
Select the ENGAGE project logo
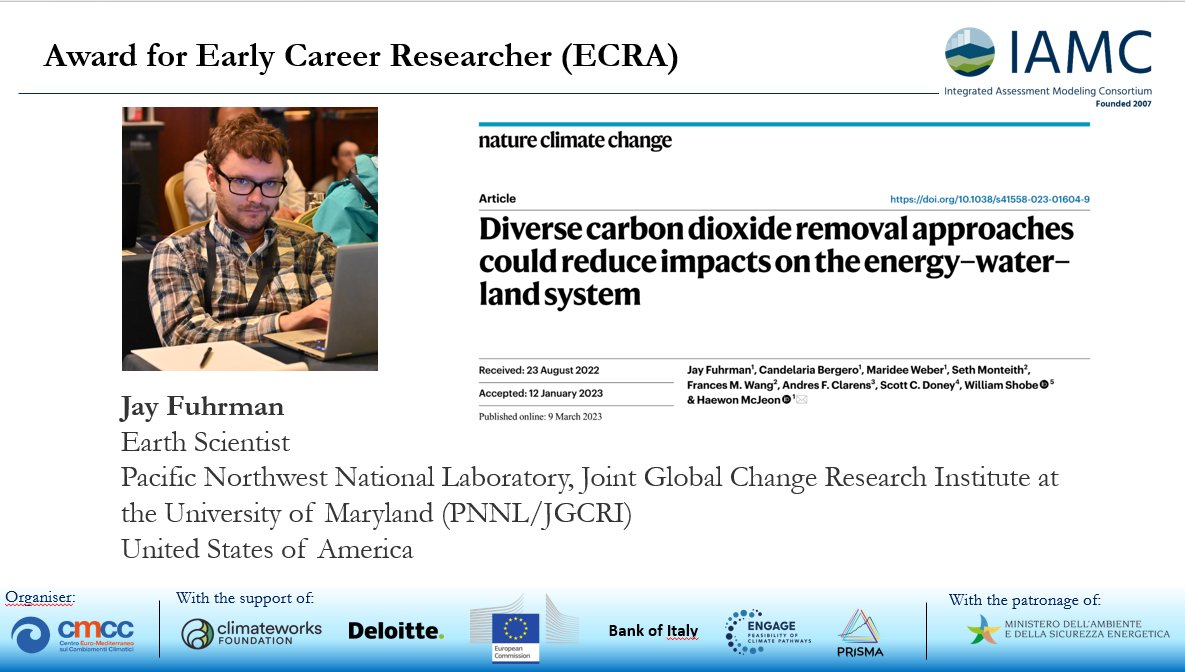coord(766,630)
